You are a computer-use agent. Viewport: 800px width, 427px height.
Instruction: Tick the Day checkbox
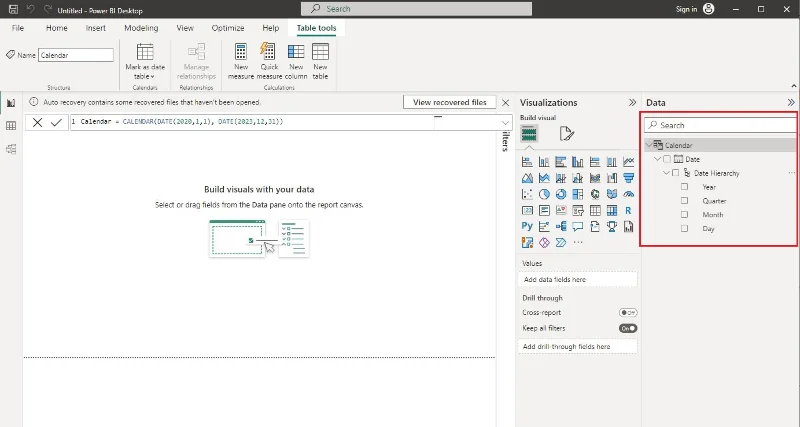point(684,228)
